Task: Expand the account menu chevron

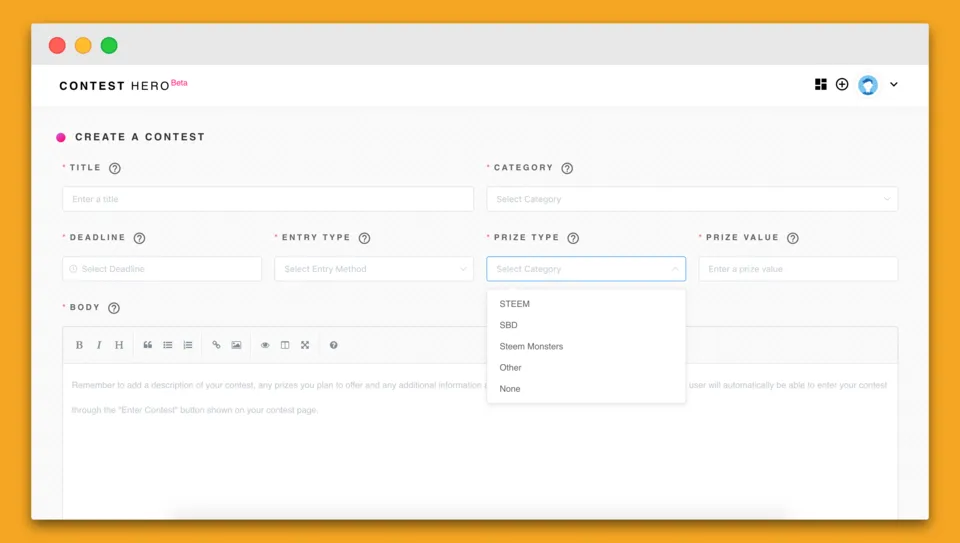Action: click(894, 84)
